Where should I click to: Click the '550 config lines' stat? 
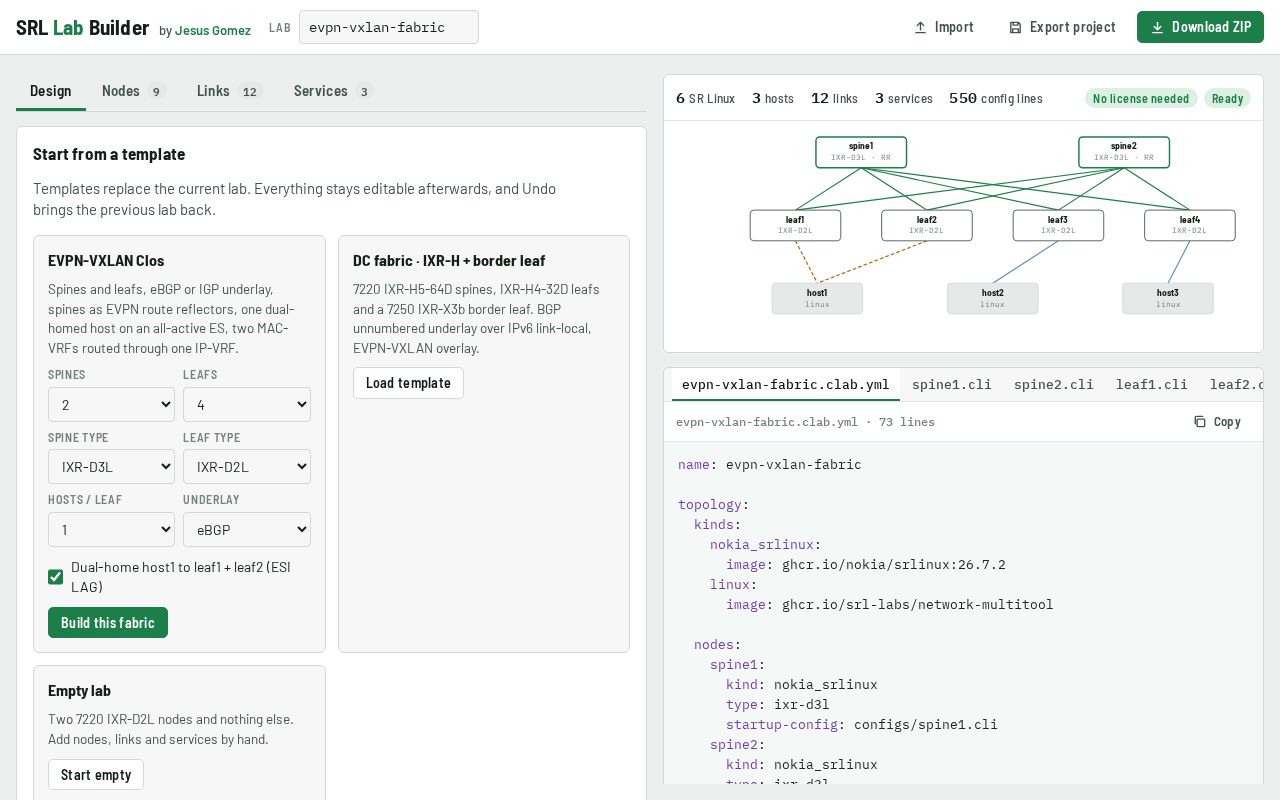(x=996, y=98)
